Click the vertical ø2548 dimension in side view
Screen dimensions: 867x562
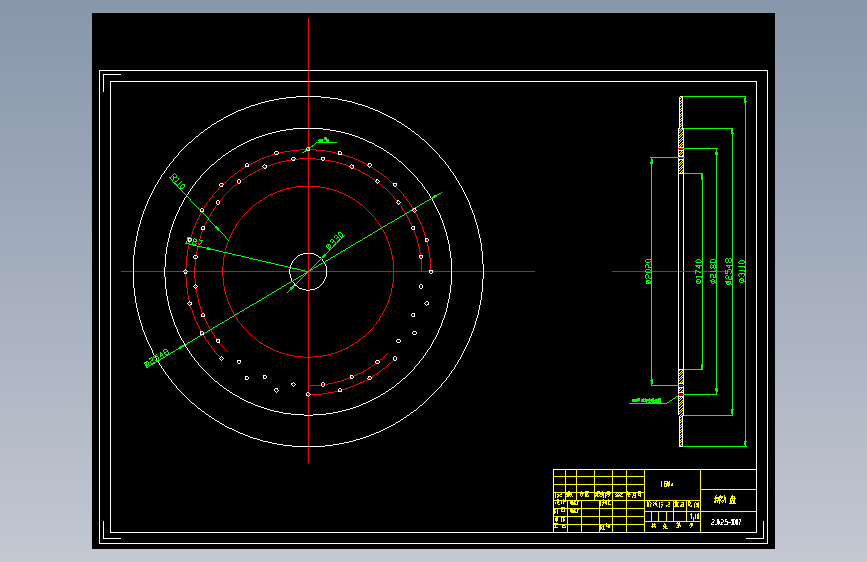(x=729, y=272)
